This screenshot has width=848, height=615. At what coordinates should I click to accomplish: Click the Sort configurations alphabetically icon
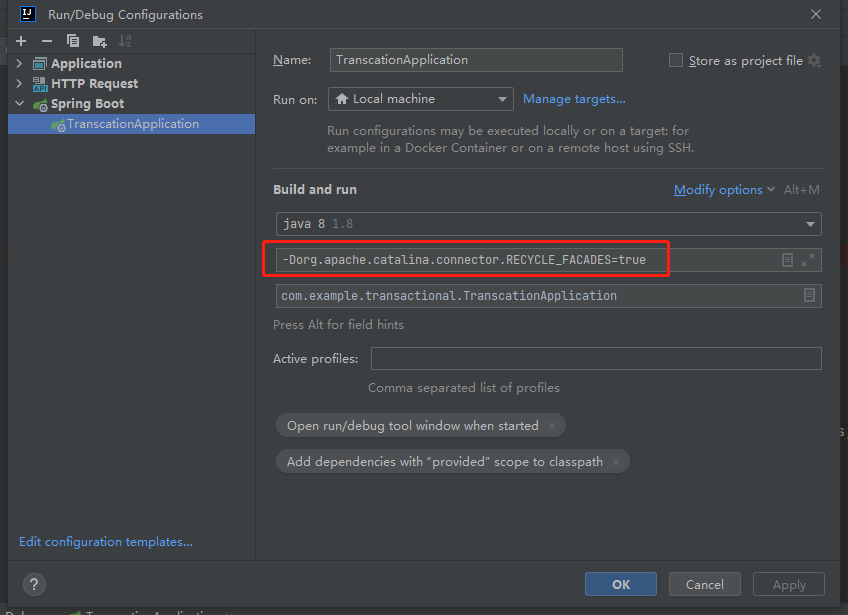click(125, 41)
